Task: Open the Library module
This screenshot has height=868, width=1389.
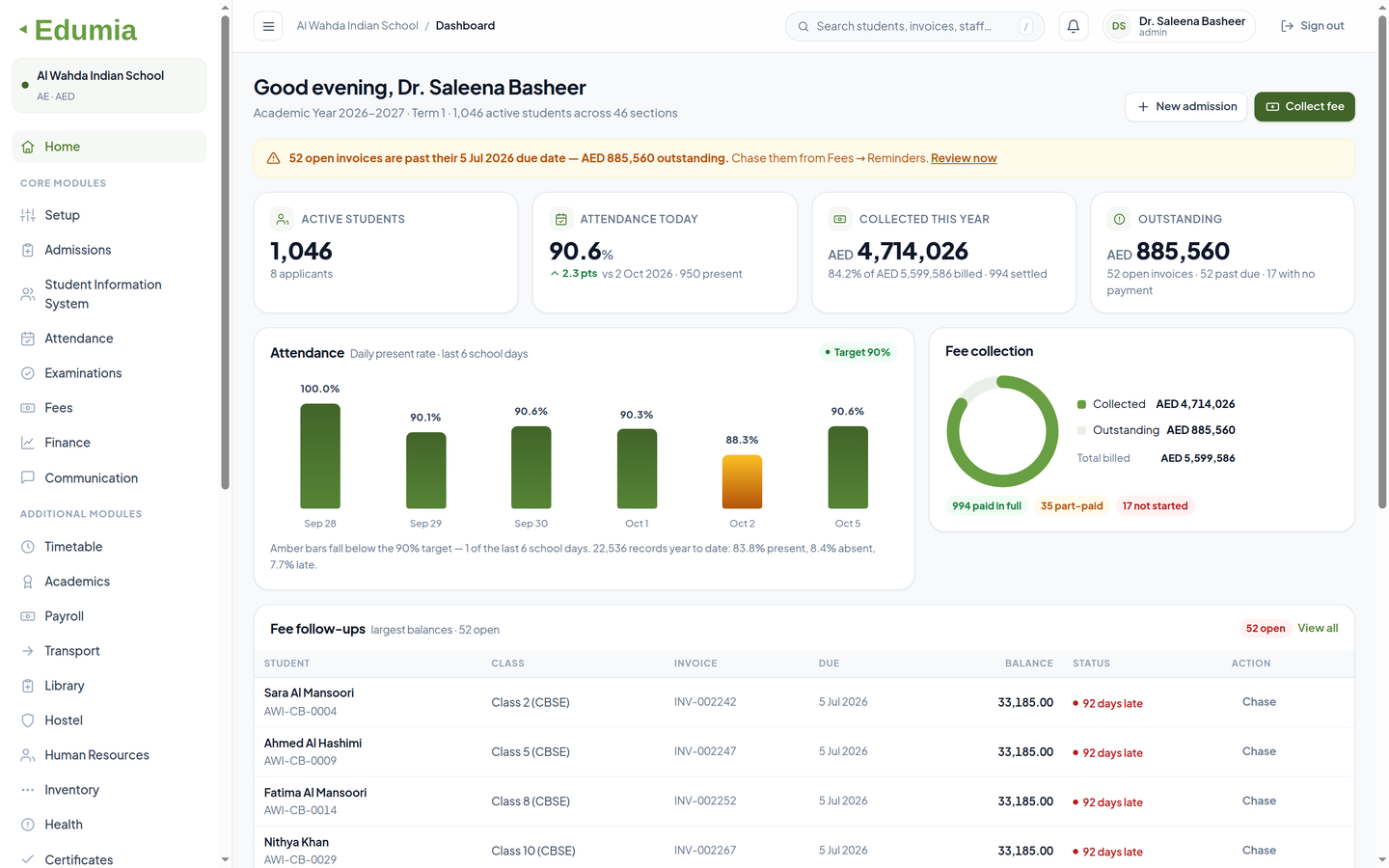Action: [109, 686]
